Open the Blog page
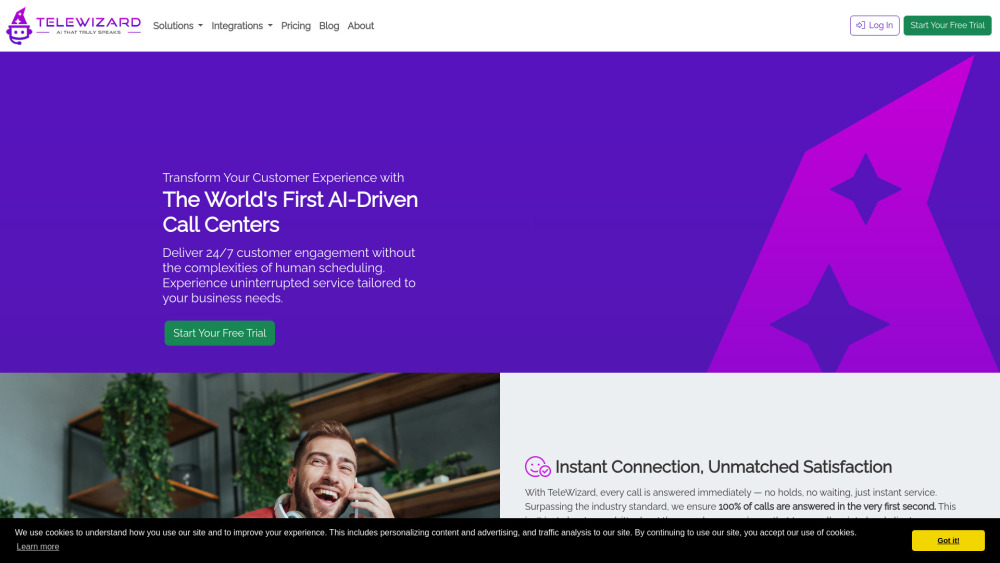The image size is (1000, 563). tap(329, 26)
